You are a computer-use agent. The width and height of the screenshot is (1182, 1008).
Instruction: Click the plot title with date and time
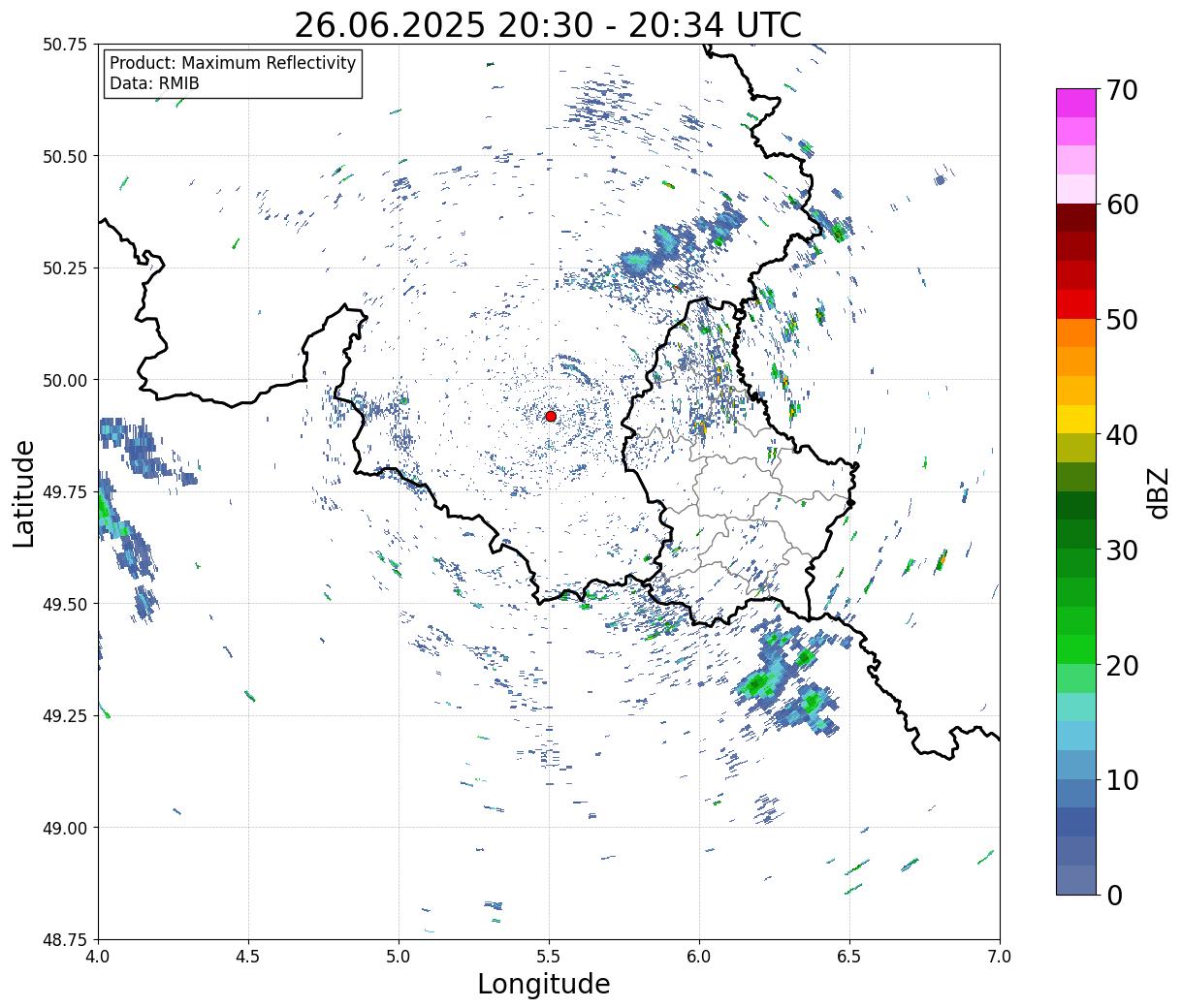(x=548, y=25)
